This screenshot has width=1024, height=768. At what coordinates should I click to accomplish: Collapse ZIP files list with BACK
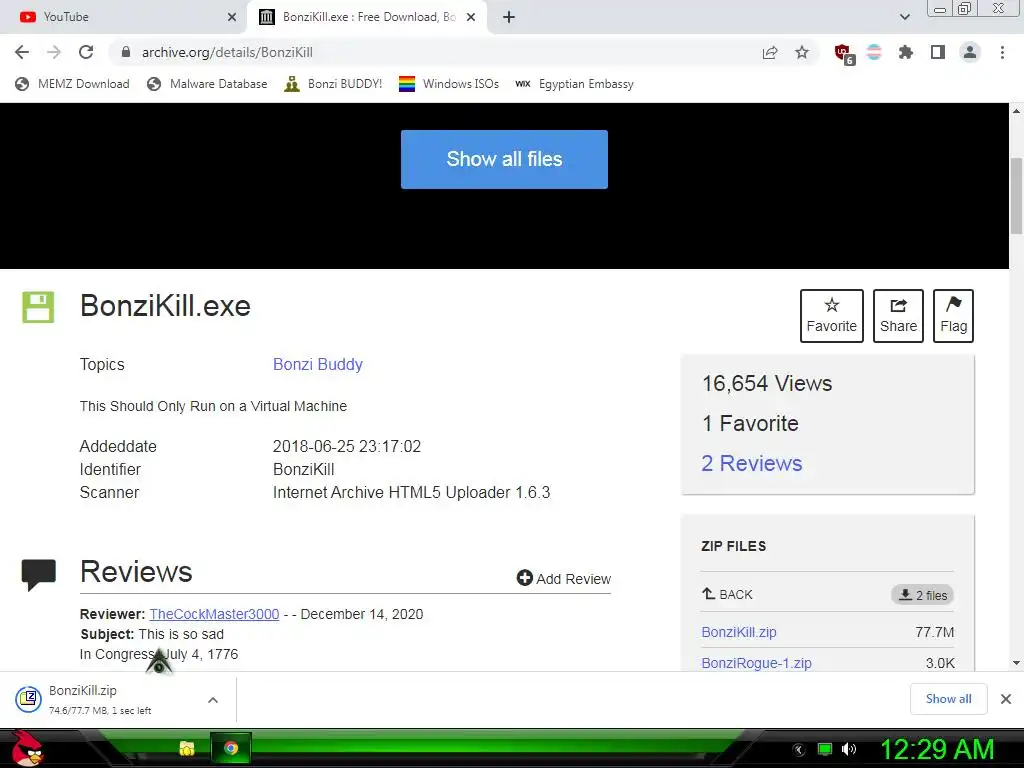click(727, 594)
